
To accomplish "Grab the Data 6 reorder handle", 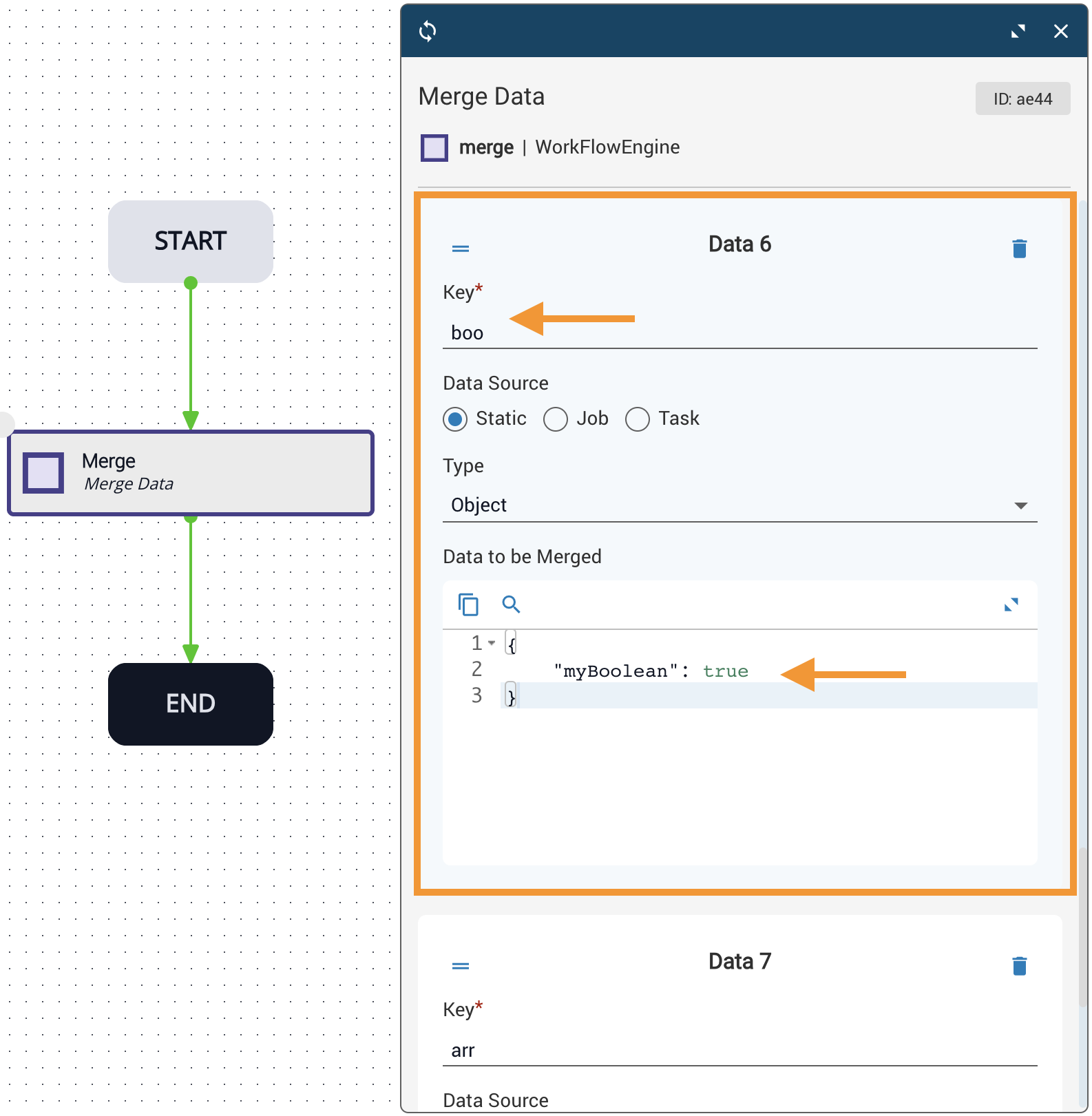I will coord(461,249).
